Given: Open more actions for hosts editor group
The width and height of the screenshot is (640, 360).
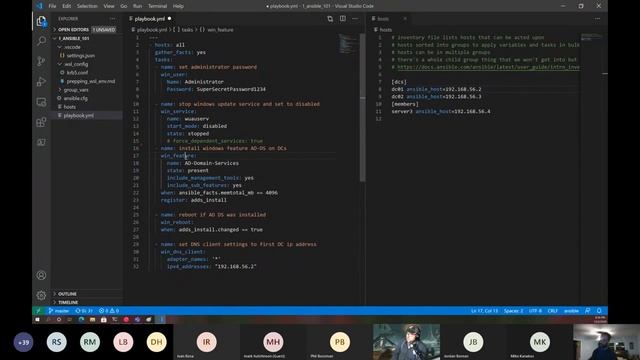Looking at the screenshot, I should (x=598, y=19).
